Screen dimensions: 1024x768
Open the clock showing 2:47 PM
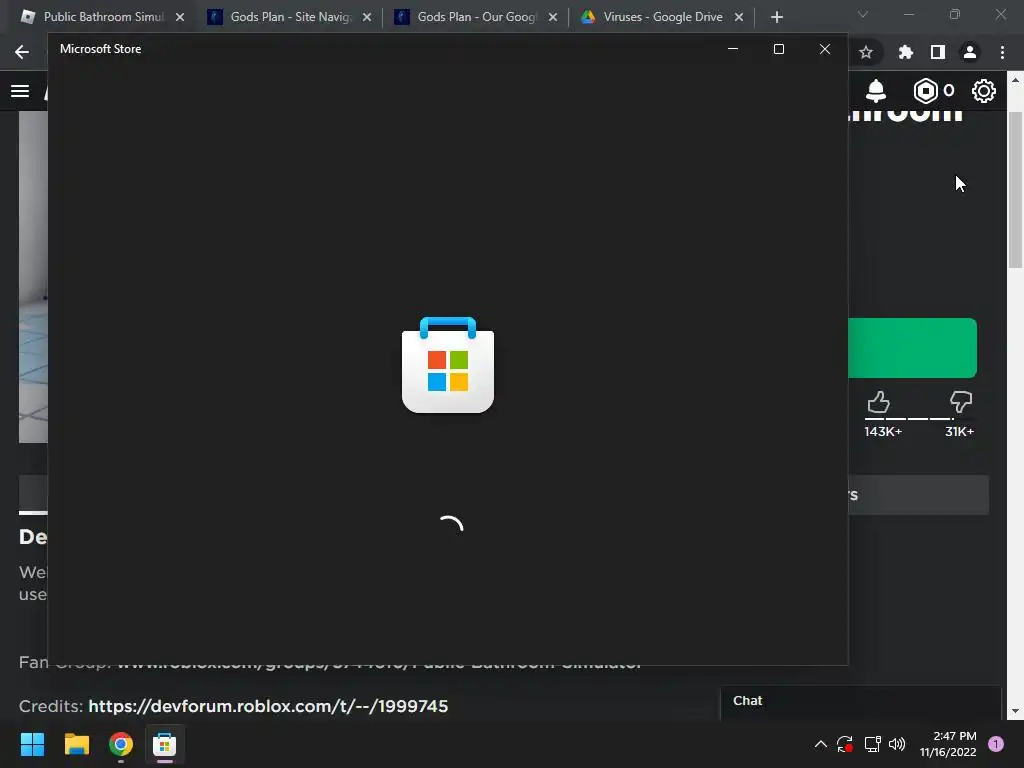pos(948,744)
